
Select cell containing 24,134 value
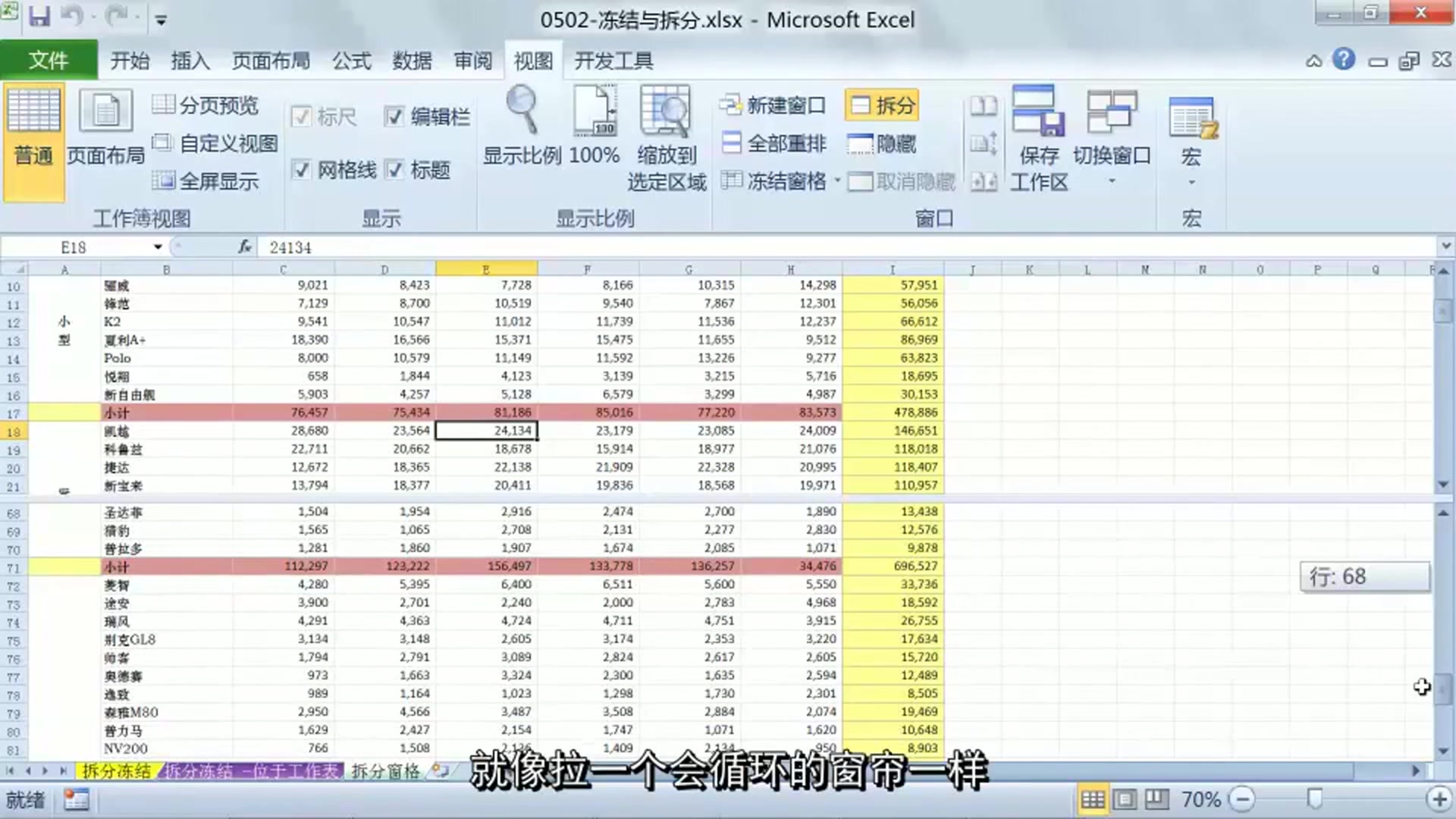(486, 430)
